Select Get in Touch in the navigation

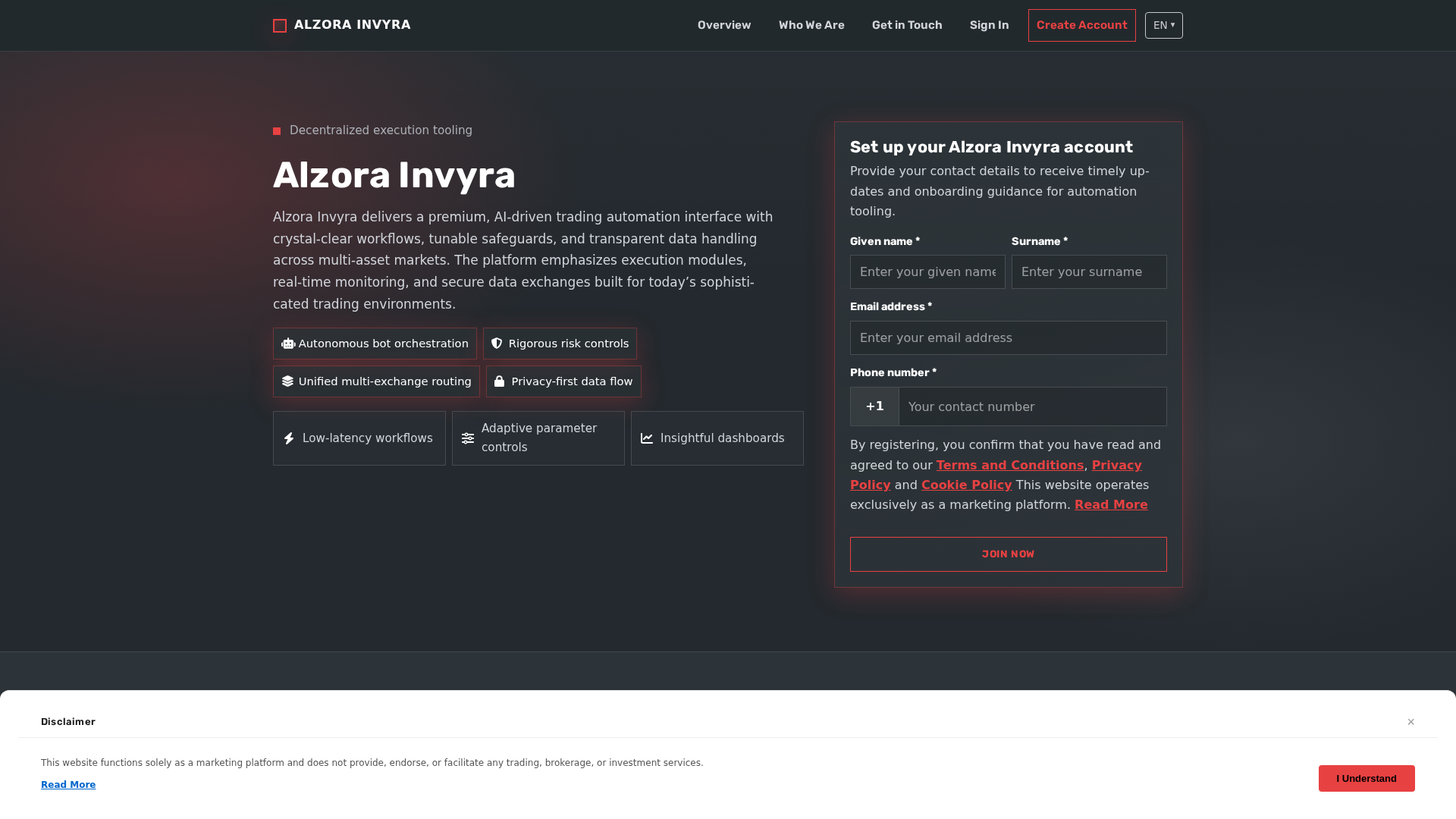[x=907, y=25]
